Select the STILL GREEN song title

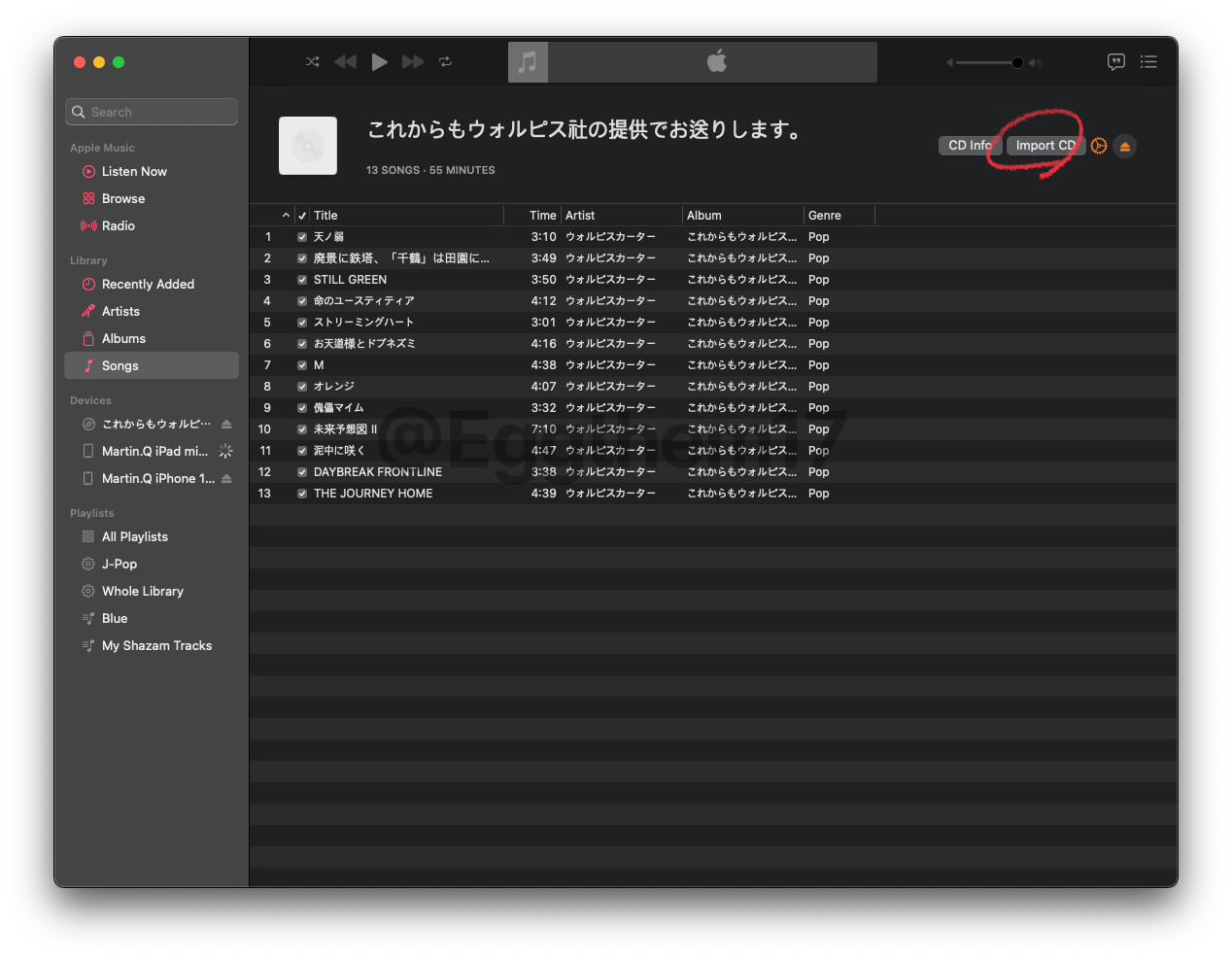coord(350,280)
